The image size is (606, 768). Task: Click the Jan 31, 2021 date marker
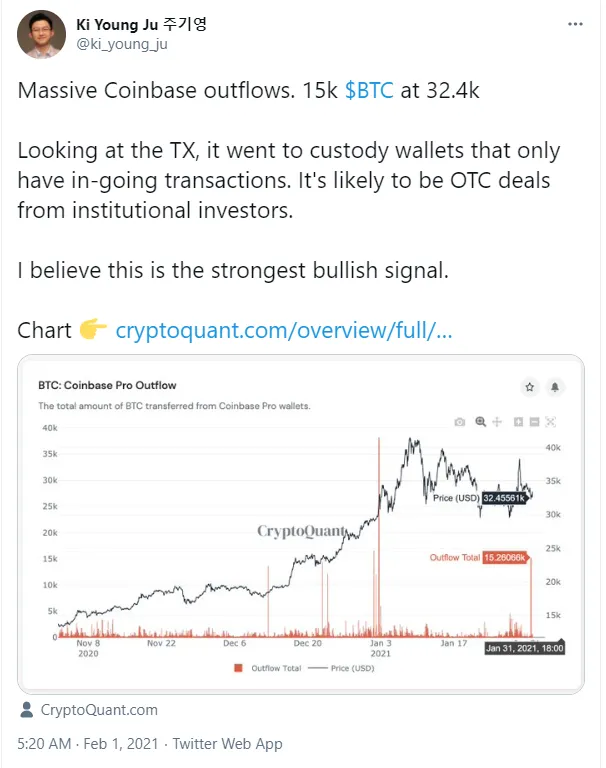pyautogui.click(x=524, y=648)
